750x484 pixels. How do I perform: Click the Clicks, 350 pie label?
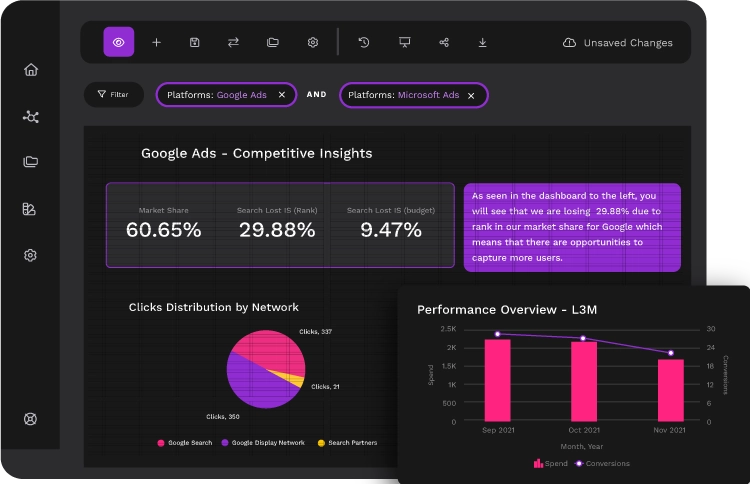(x=223, y=417)
